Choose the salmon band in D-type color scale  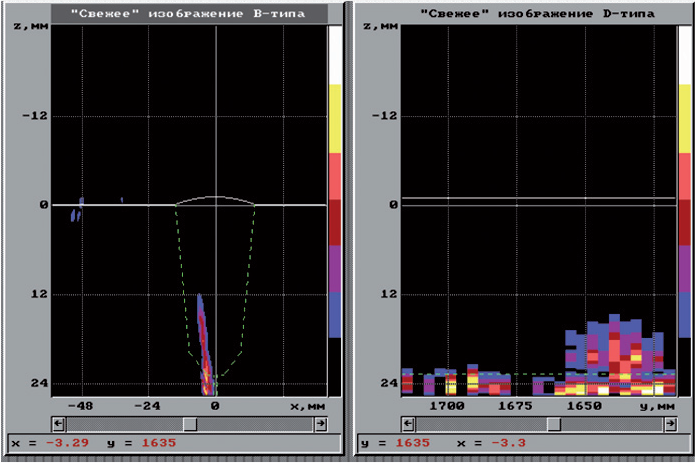click(x=686, y=176)
